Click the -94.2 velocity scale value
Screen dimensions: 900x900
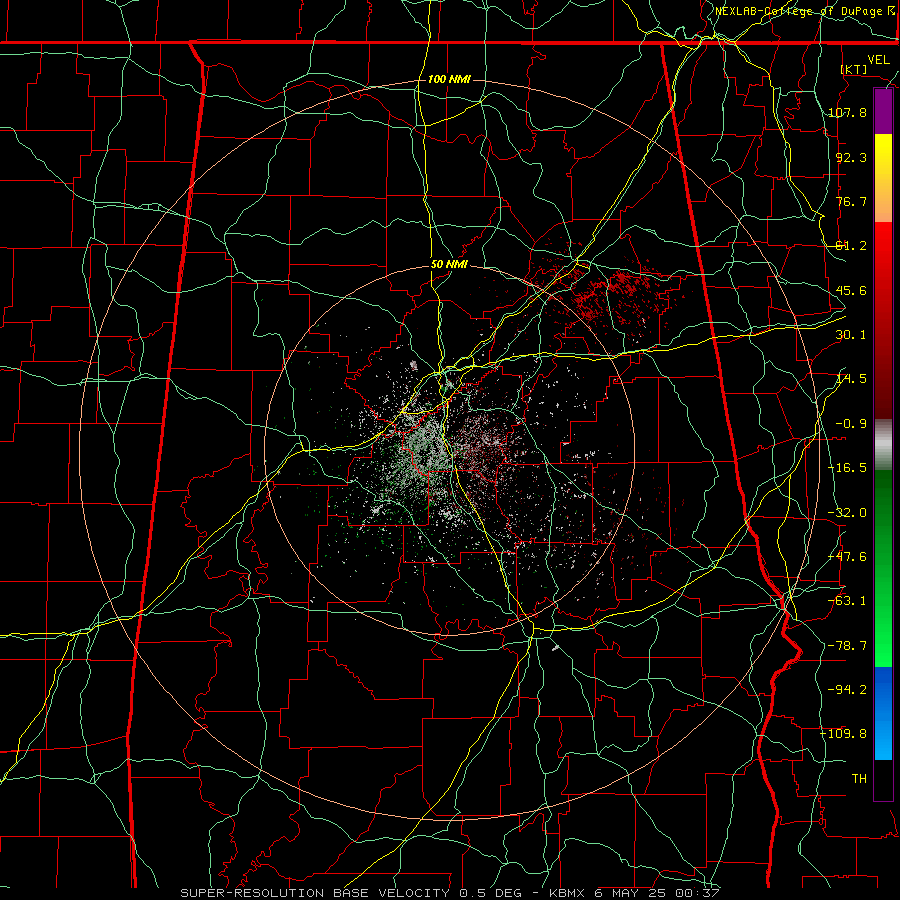click(x=848, y=689)
